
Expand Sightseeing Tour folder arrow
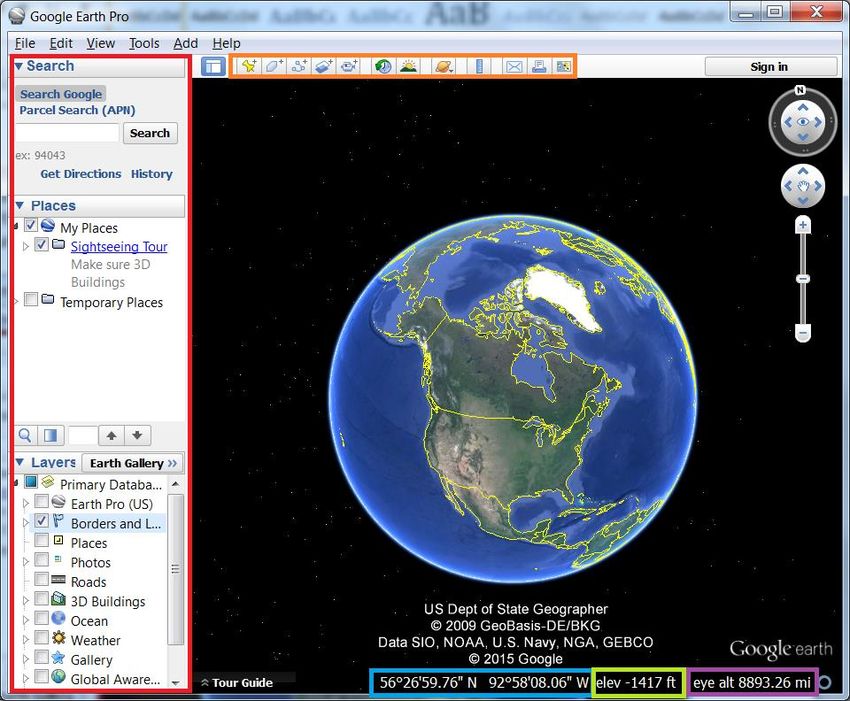(25, 246)
